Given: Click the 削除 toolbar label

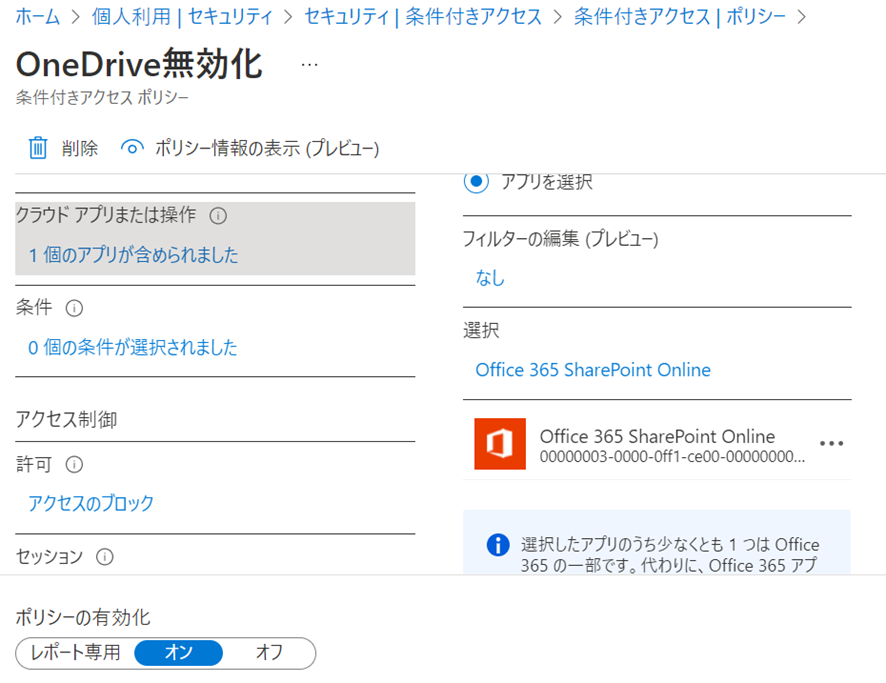Looking at the screenshot, I should [80, 149].
